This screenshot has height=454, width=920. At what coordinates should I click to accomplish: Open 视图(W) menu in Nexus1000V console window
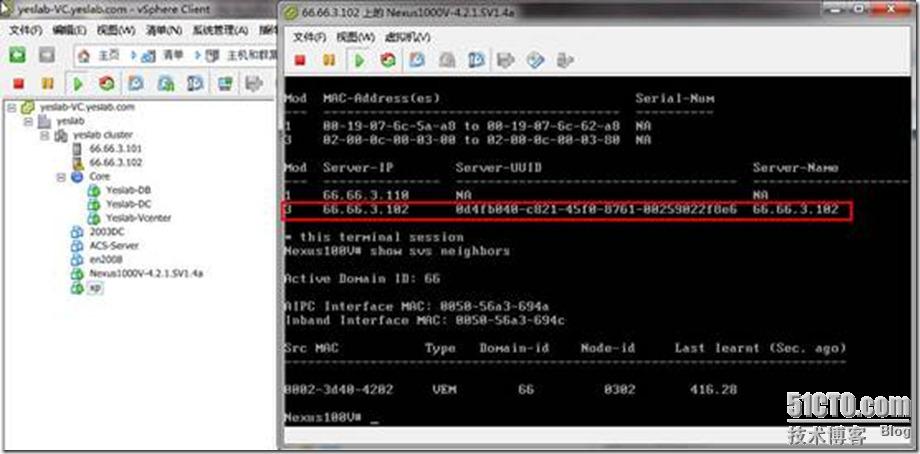pos(355,36)
